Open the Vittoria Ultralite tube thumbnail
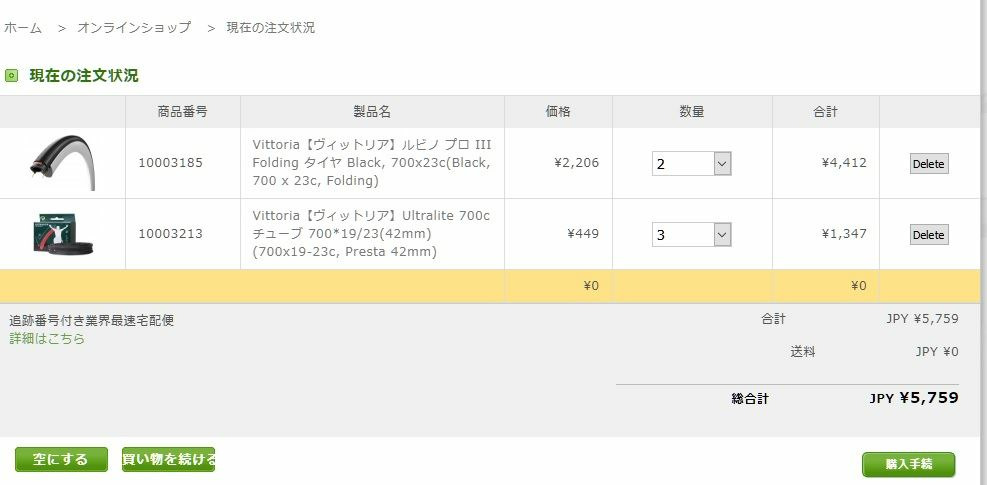 [x=62, y=234]
